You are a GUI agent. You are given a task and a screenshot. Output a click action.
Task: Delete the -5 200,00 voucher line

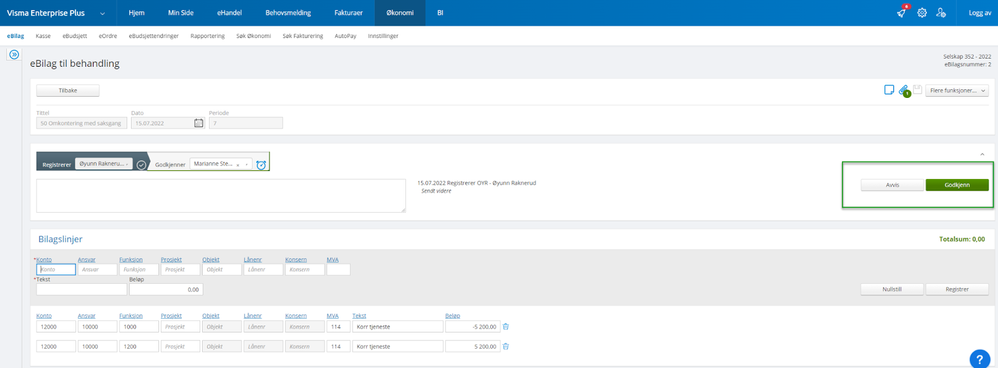point(506,327)
